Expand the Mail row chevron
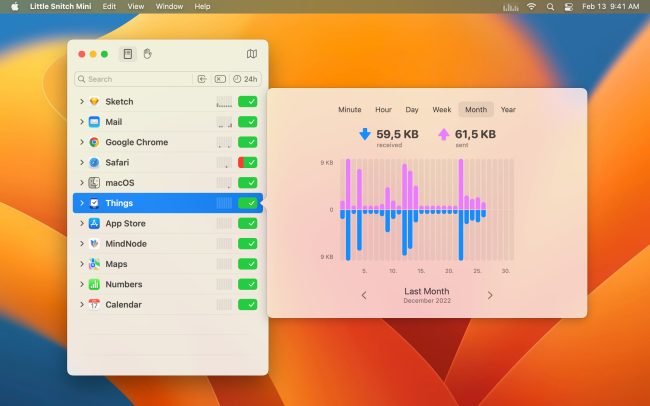Viewport: 650px width, 406px height. pyautogui.click(x=82, y=122)
